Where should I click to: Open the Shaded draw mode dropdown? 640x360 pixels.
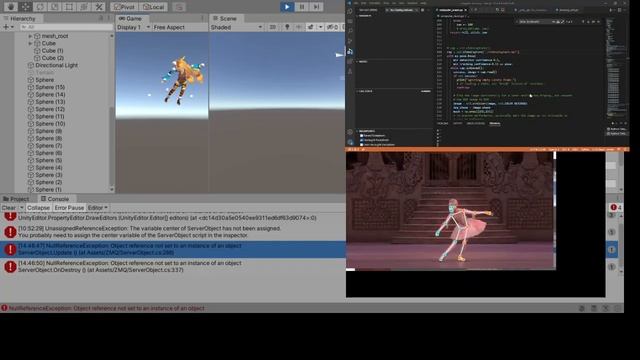236,27
